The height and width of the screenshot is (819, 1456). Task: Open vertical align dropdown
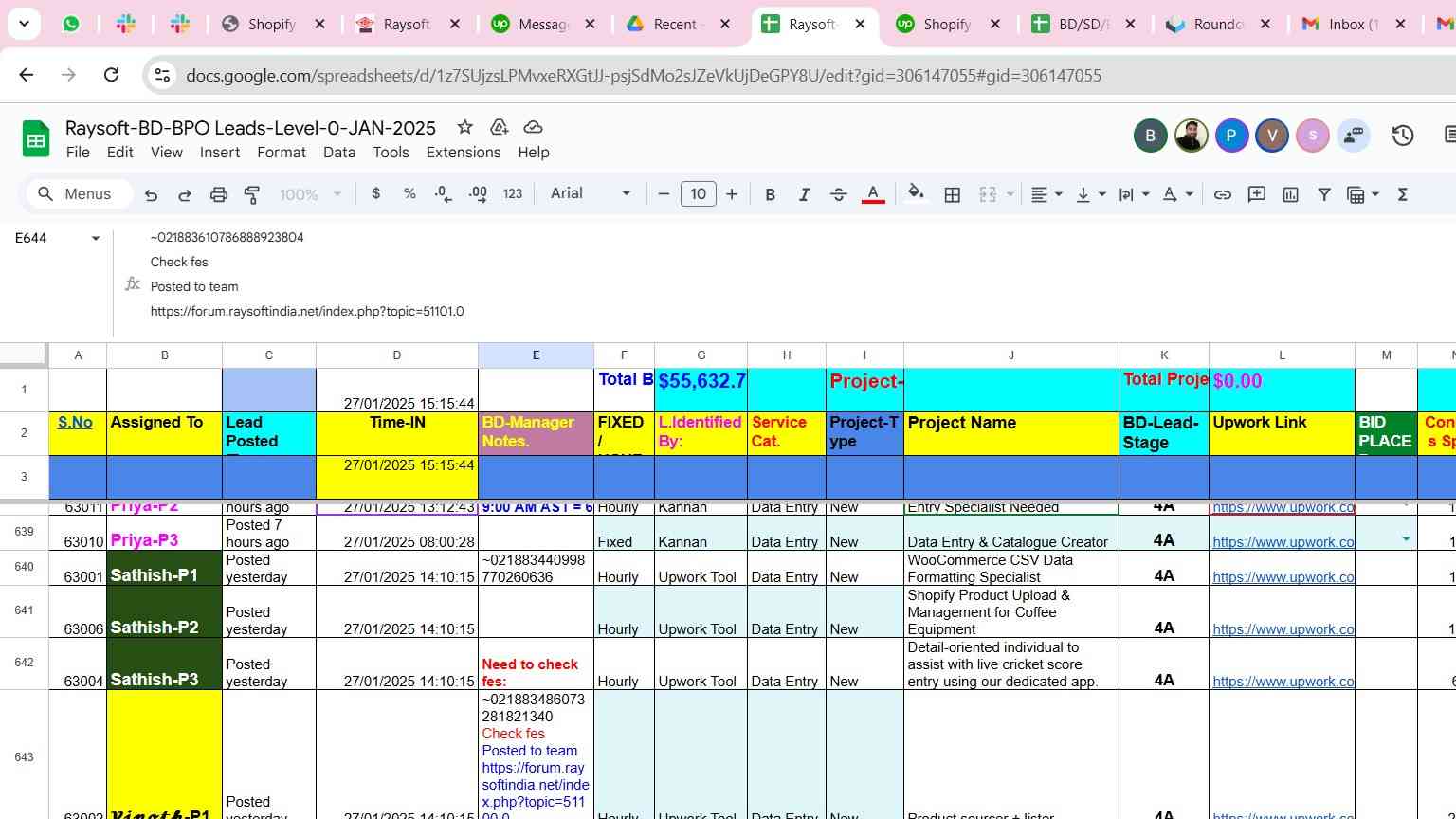[x=1091, y=194]
